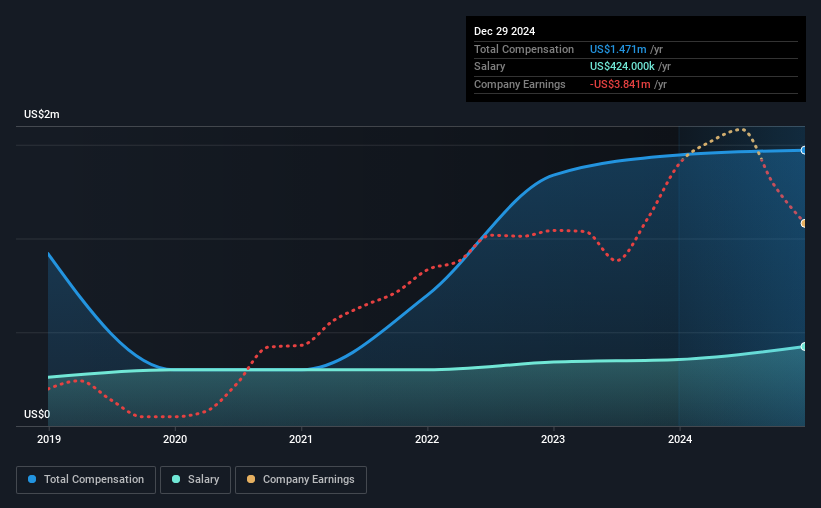
Task: Toggle the Salary legend button
Action: 195,480
